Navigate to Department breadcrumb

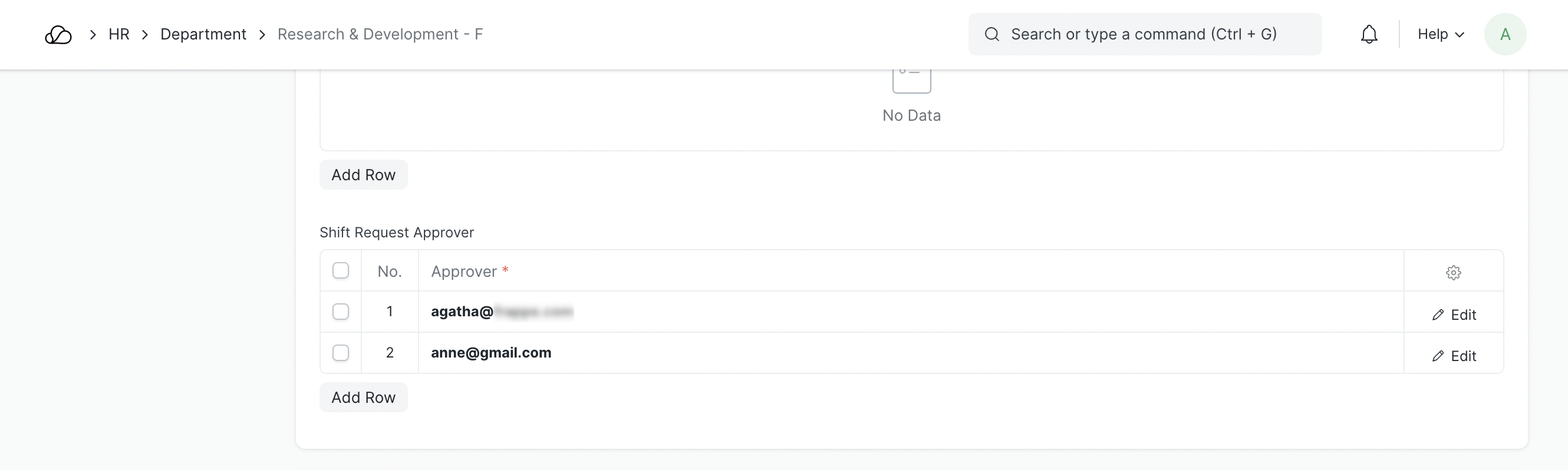click(203, 35)
